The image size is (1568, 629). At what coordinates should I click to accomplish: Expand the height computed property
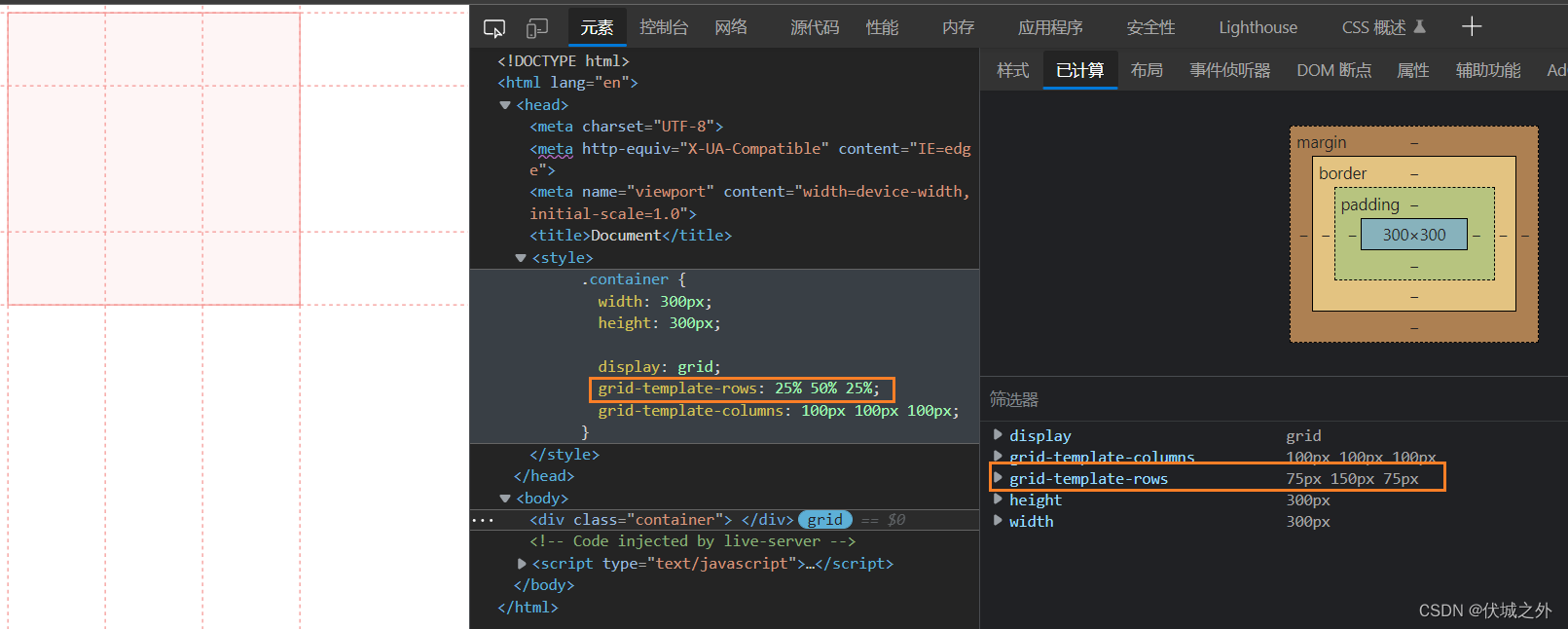(x=998, y=499)
